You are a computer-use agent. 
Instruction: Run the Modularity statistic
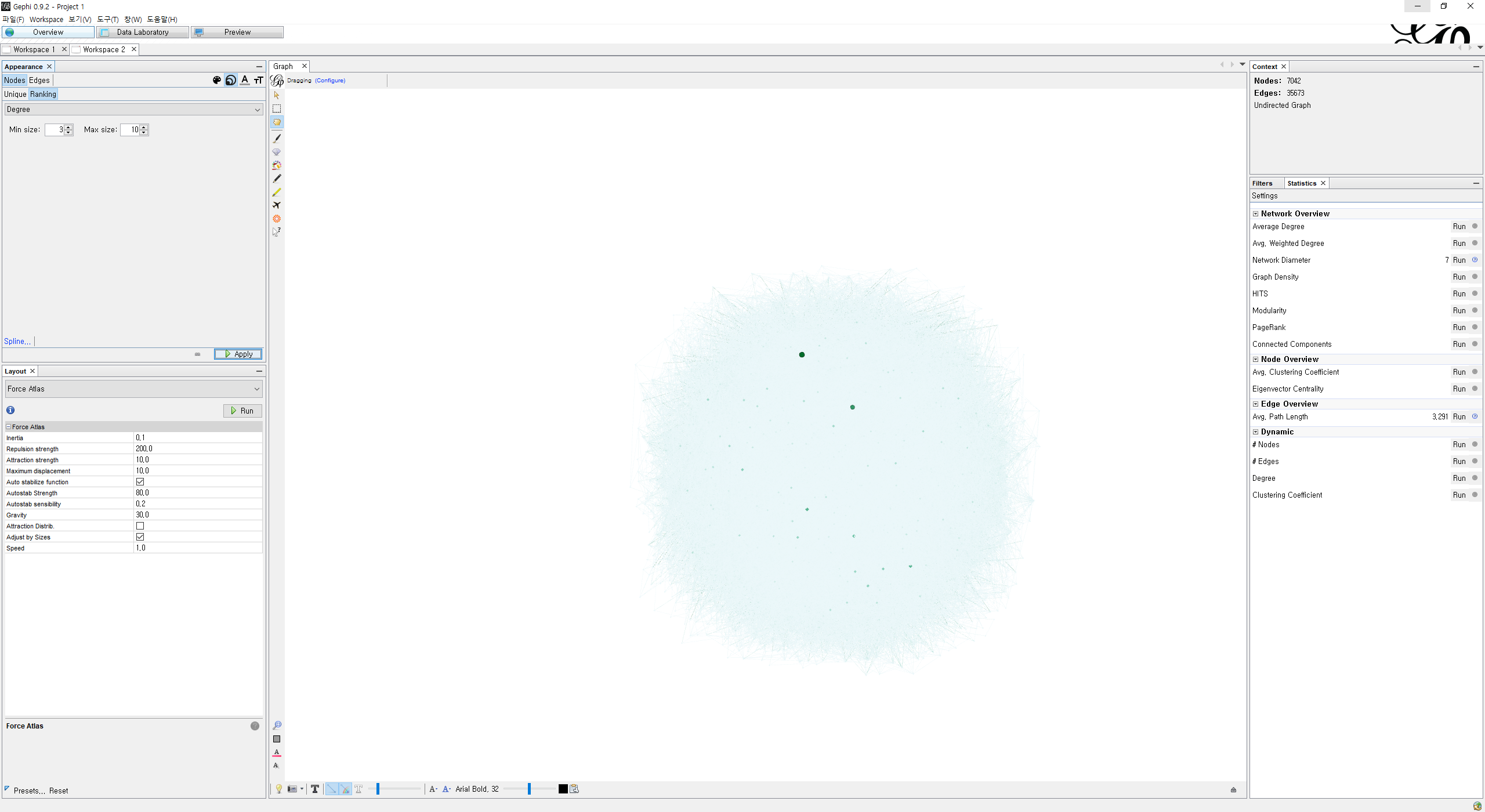coord(1459,311)
